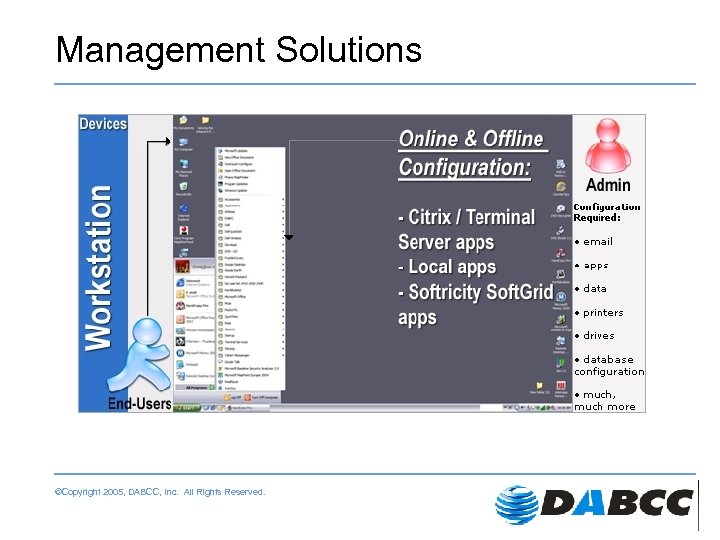Select Microsoft Baseline Security Analyzer entry

(x=251, y=368)
